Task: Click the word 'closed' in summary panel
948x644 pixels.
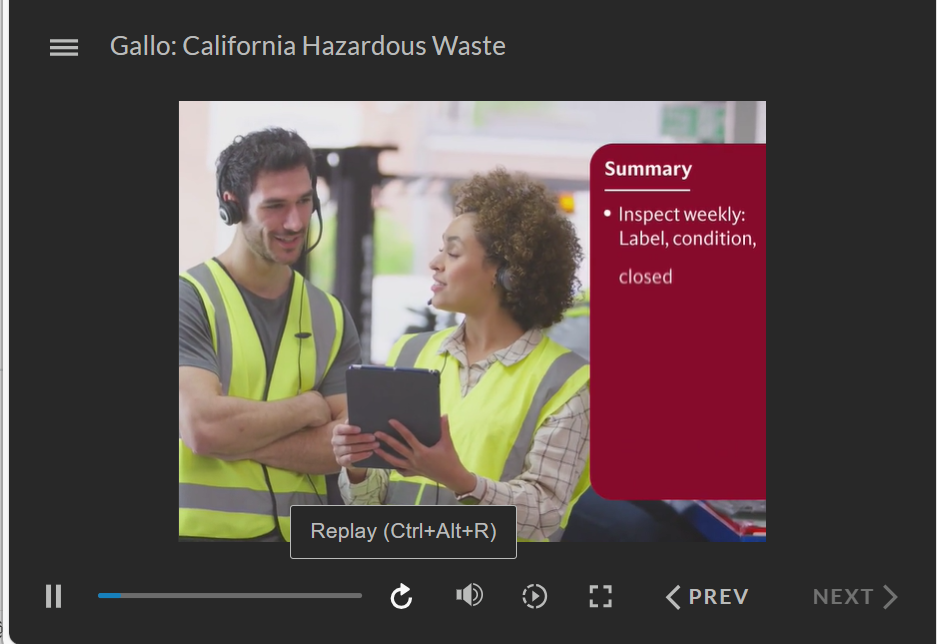Action: click(645, 277)
